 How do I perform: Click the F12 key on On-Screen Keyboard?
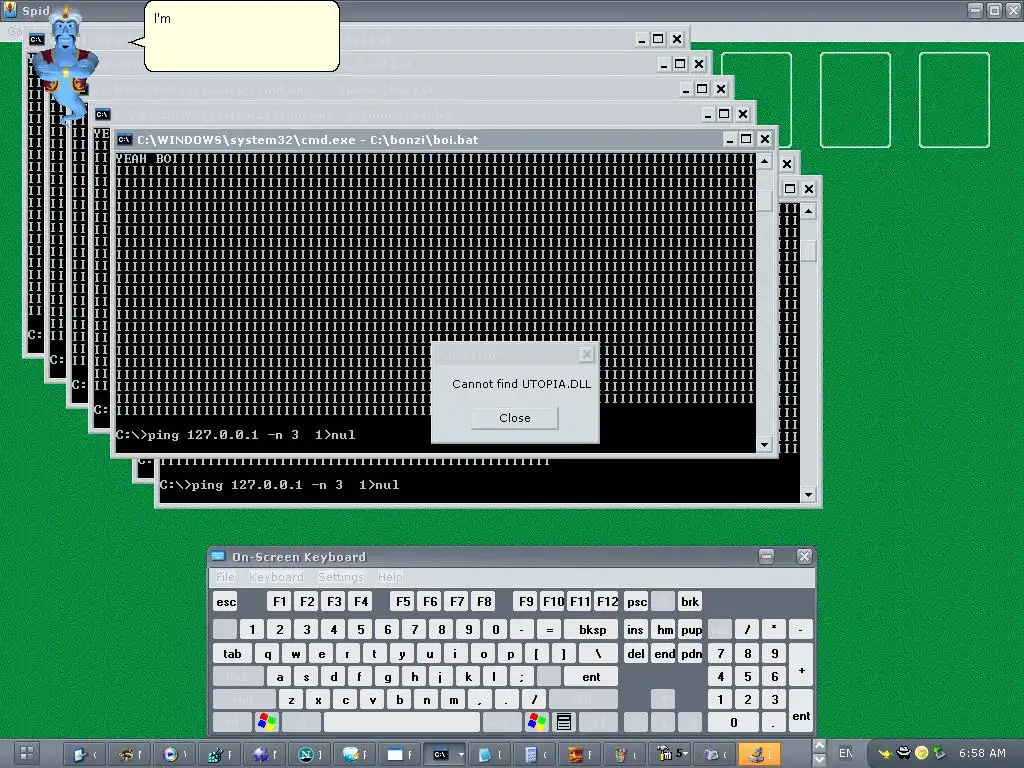[607, 601]
